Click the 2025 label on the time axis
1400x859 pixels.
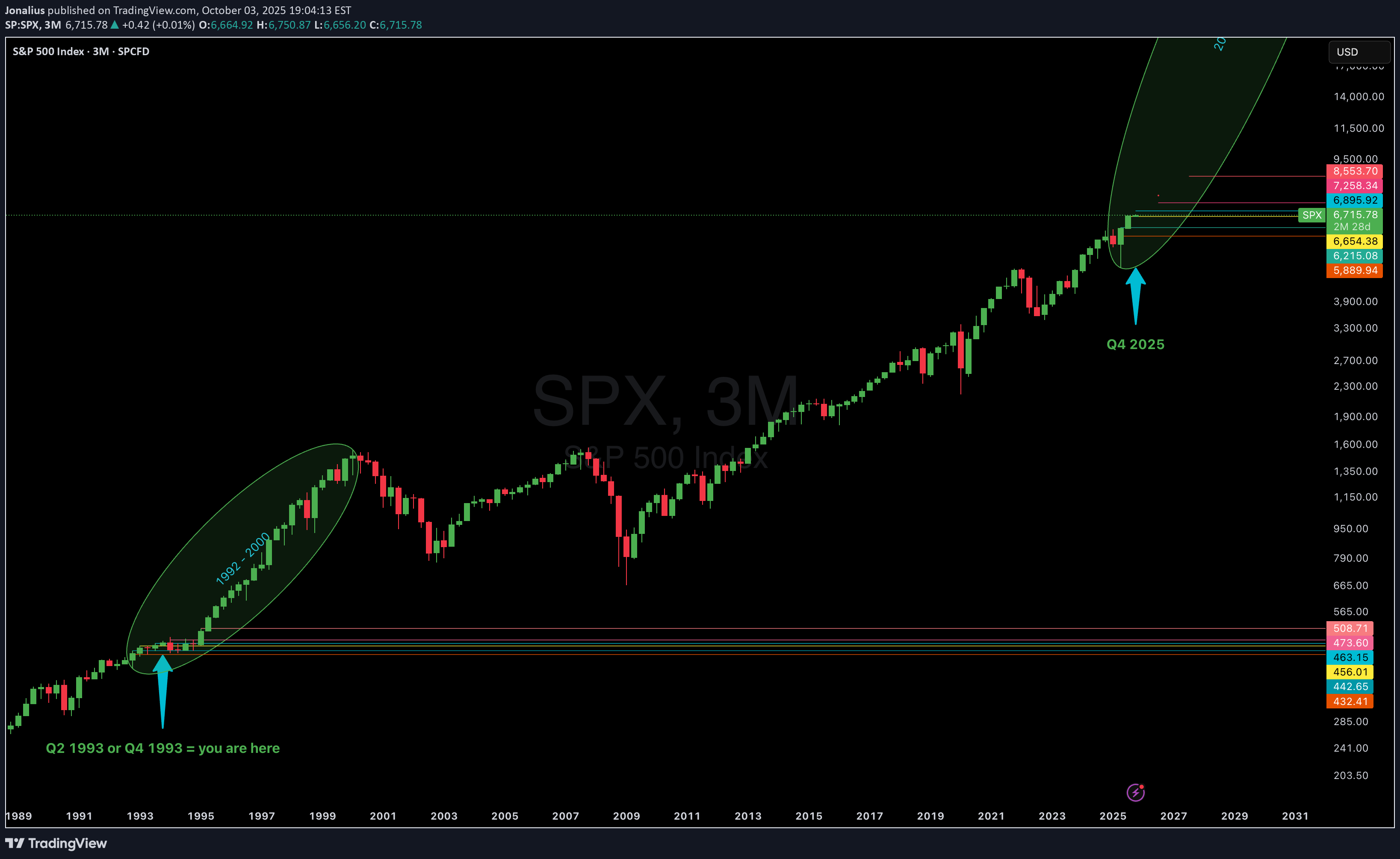[1113, 816]
